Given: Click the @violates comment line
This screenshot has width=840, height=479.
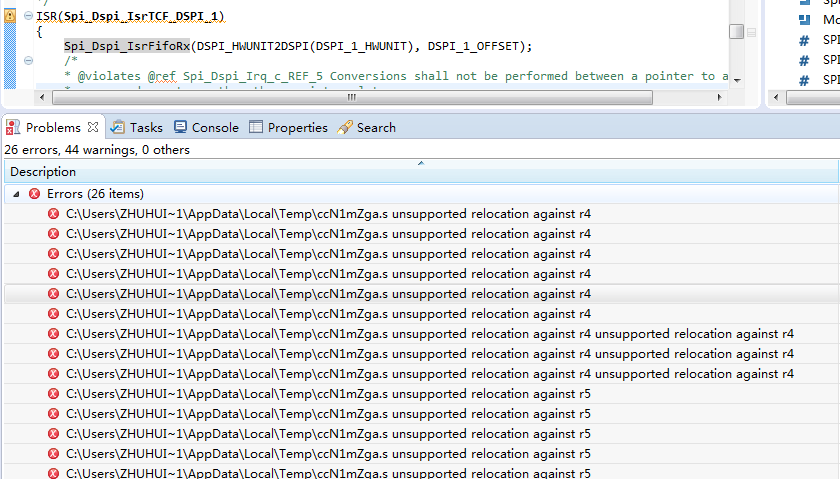Looking at the screenshot, I should (396, 76).
